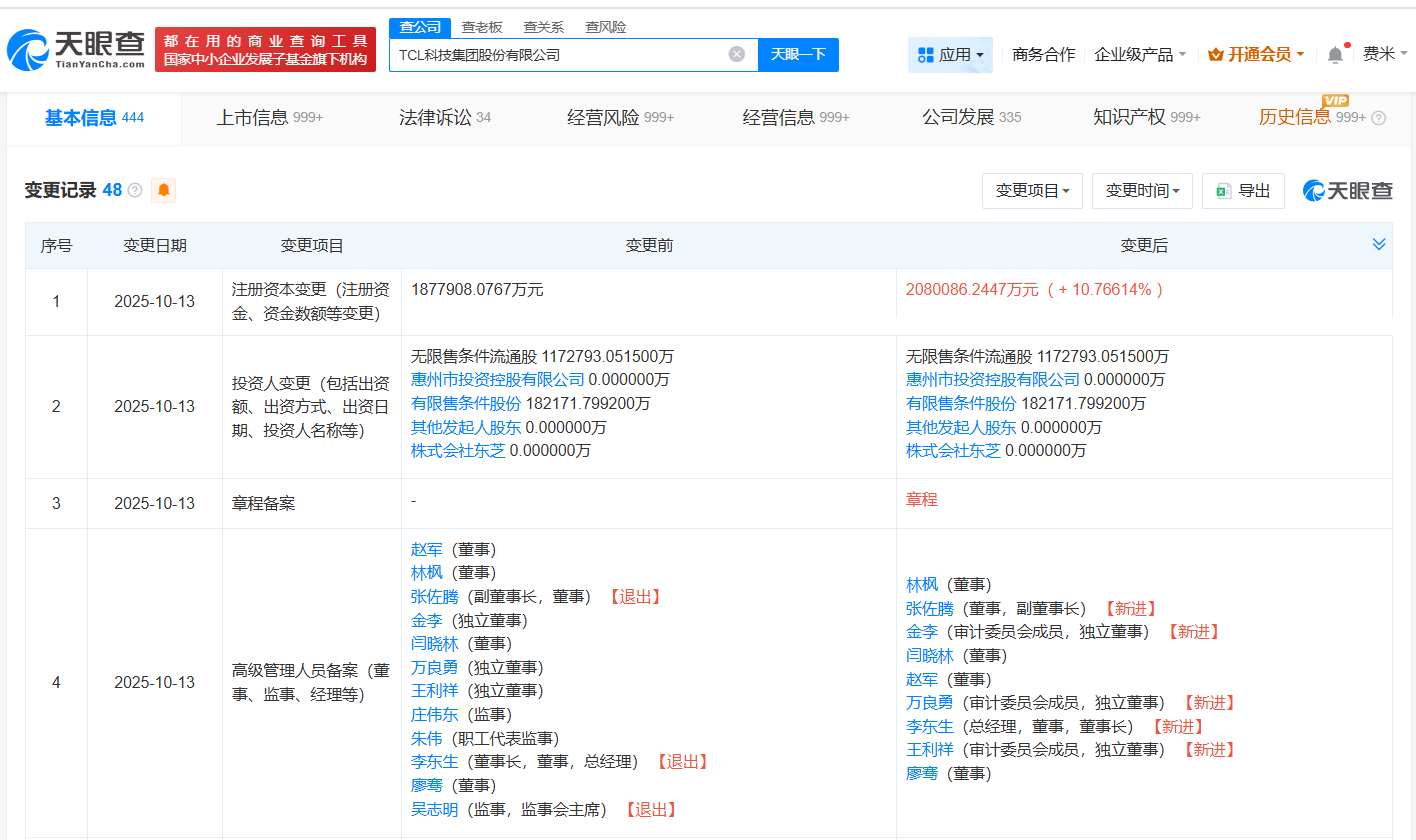
Task: Collapse columns with the double-chevron icon in 变更后 header
Action: [x=1379, y=243]
